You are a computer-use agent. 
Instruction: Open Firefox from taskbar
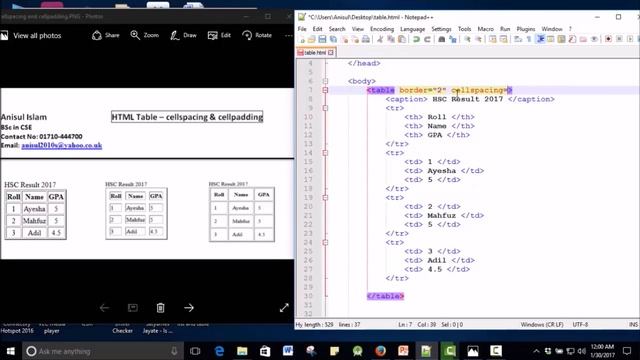coord(380,351)
